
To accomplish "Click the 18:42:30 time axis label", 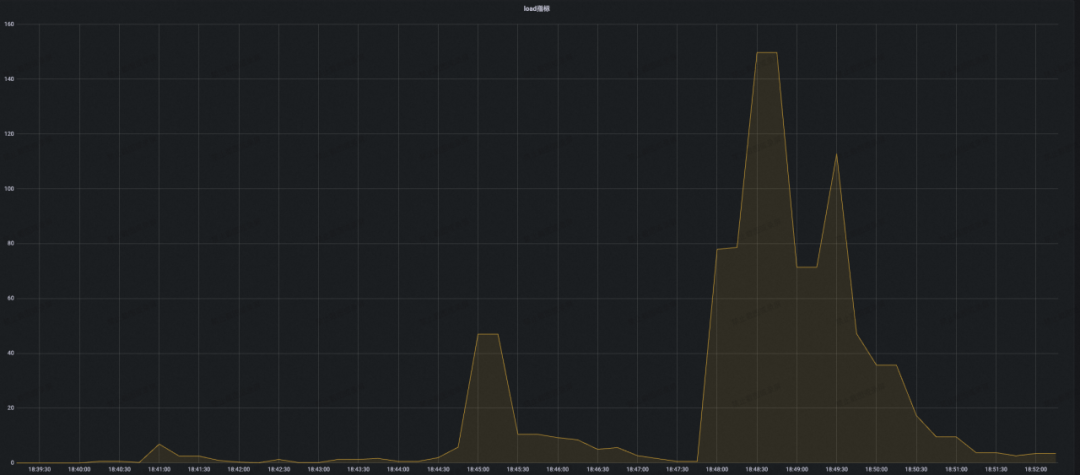I will tap(279, 469).
